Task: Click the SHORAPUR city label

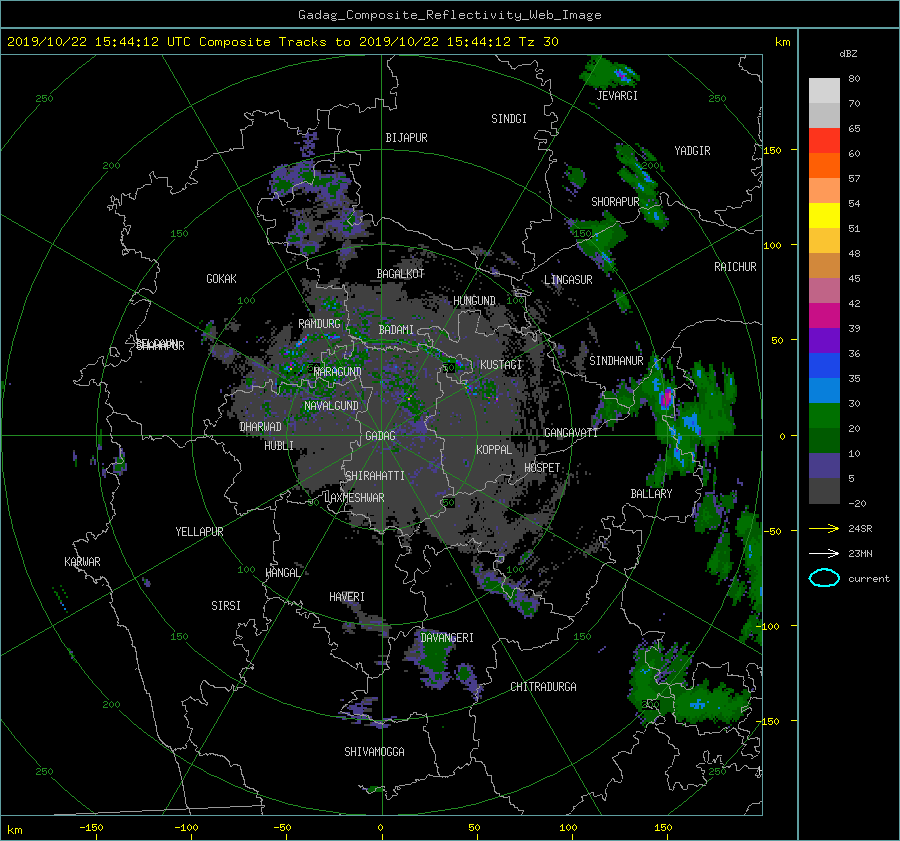Action: (x=615, y=202)
